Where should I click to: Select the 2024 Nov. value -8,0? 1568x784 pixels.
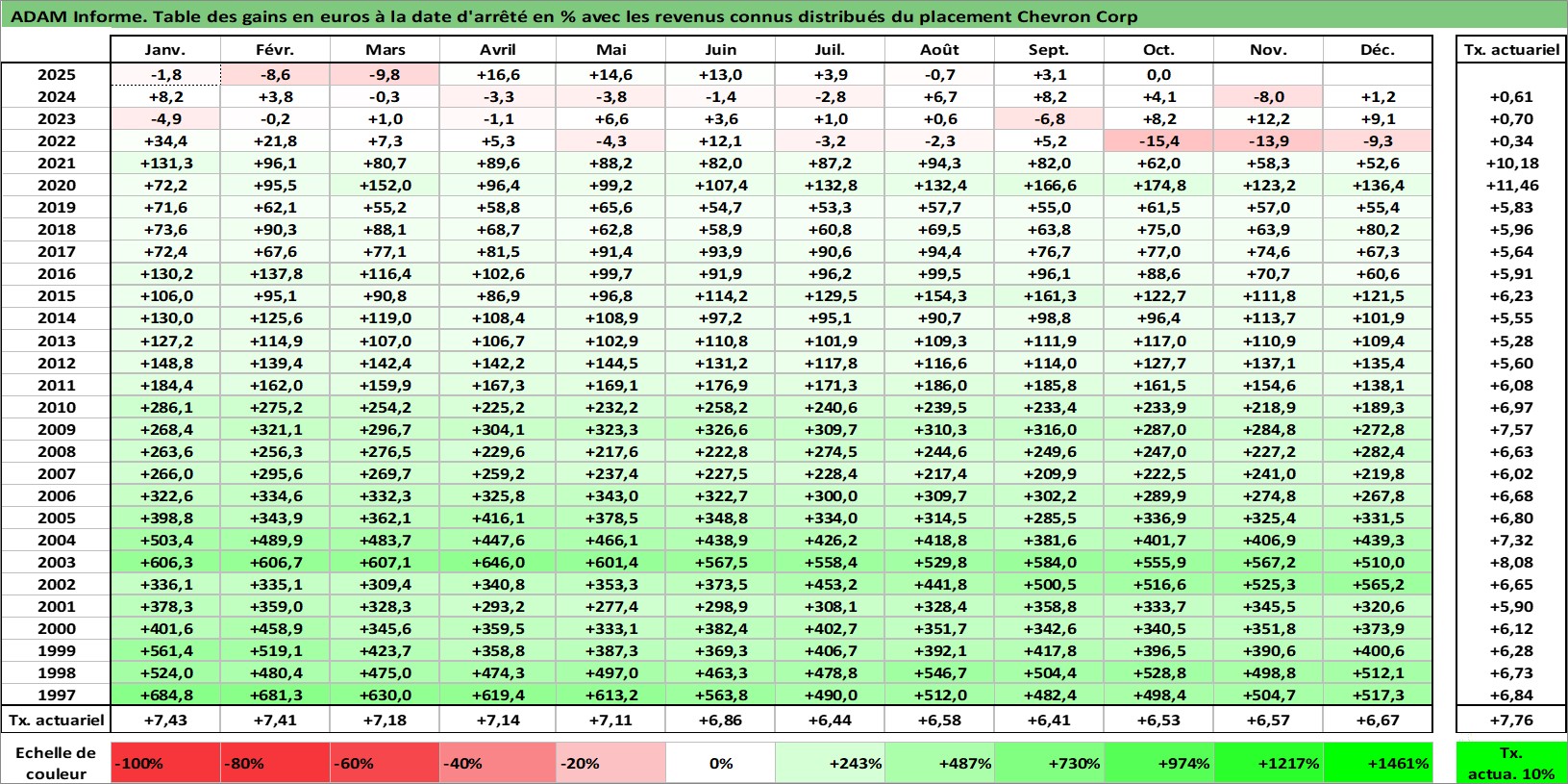[1268, 96]
